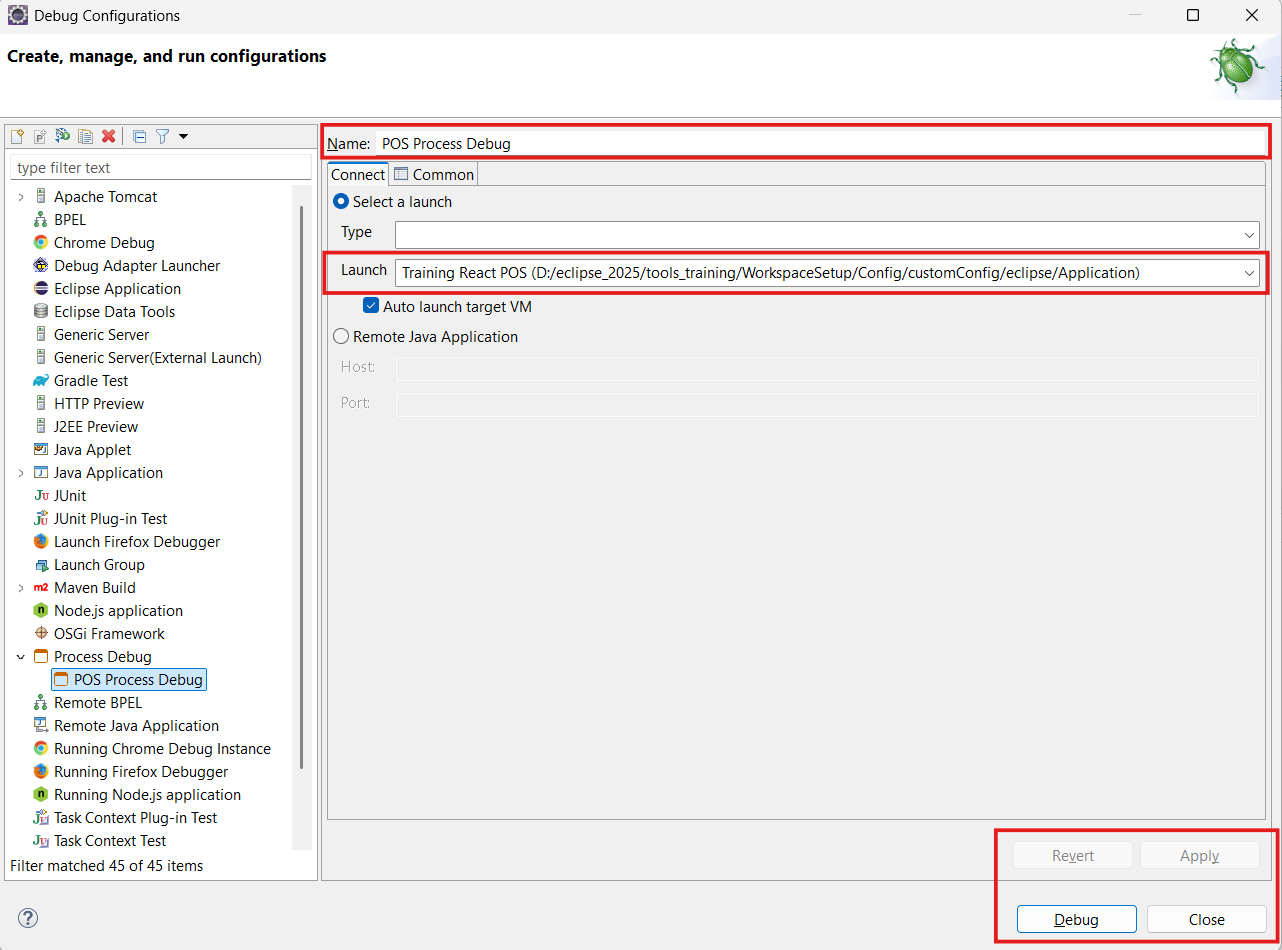Duplicate the selected launch configuration
This screenshot has height=950, width=1282.
point(85,135)
